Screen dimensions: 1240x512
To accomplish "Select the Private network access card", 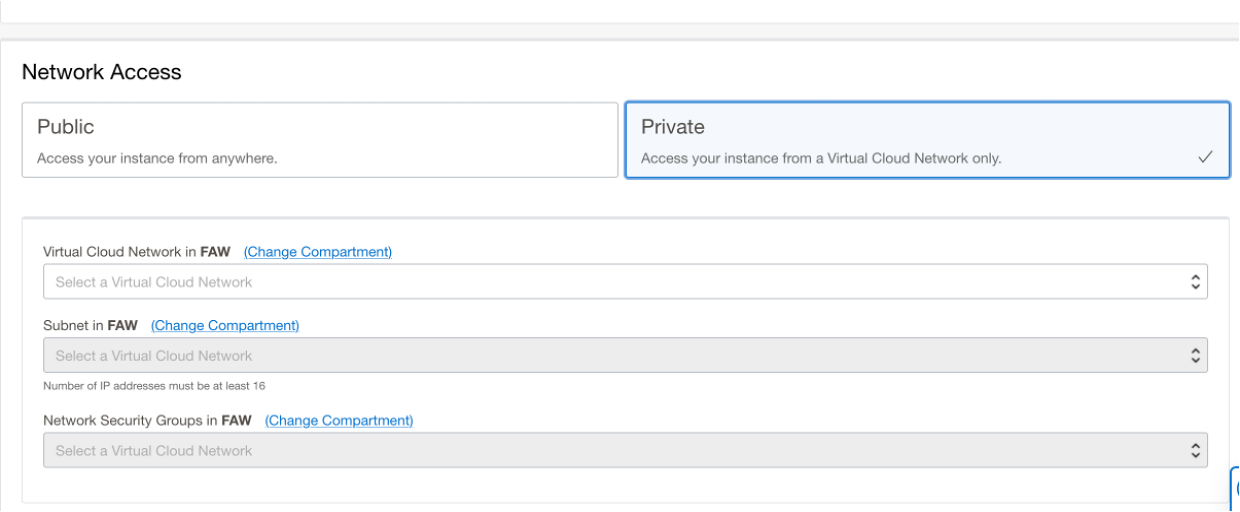I will [926, 140].
